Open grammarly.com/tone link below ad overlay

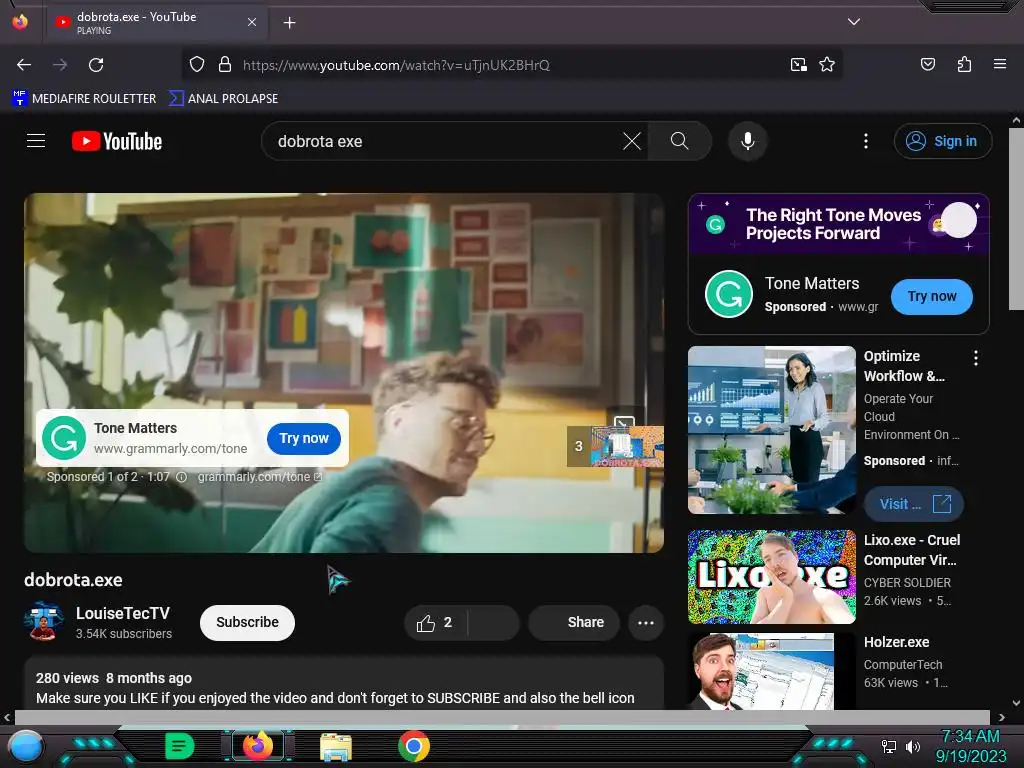click(x=259, y=477)
